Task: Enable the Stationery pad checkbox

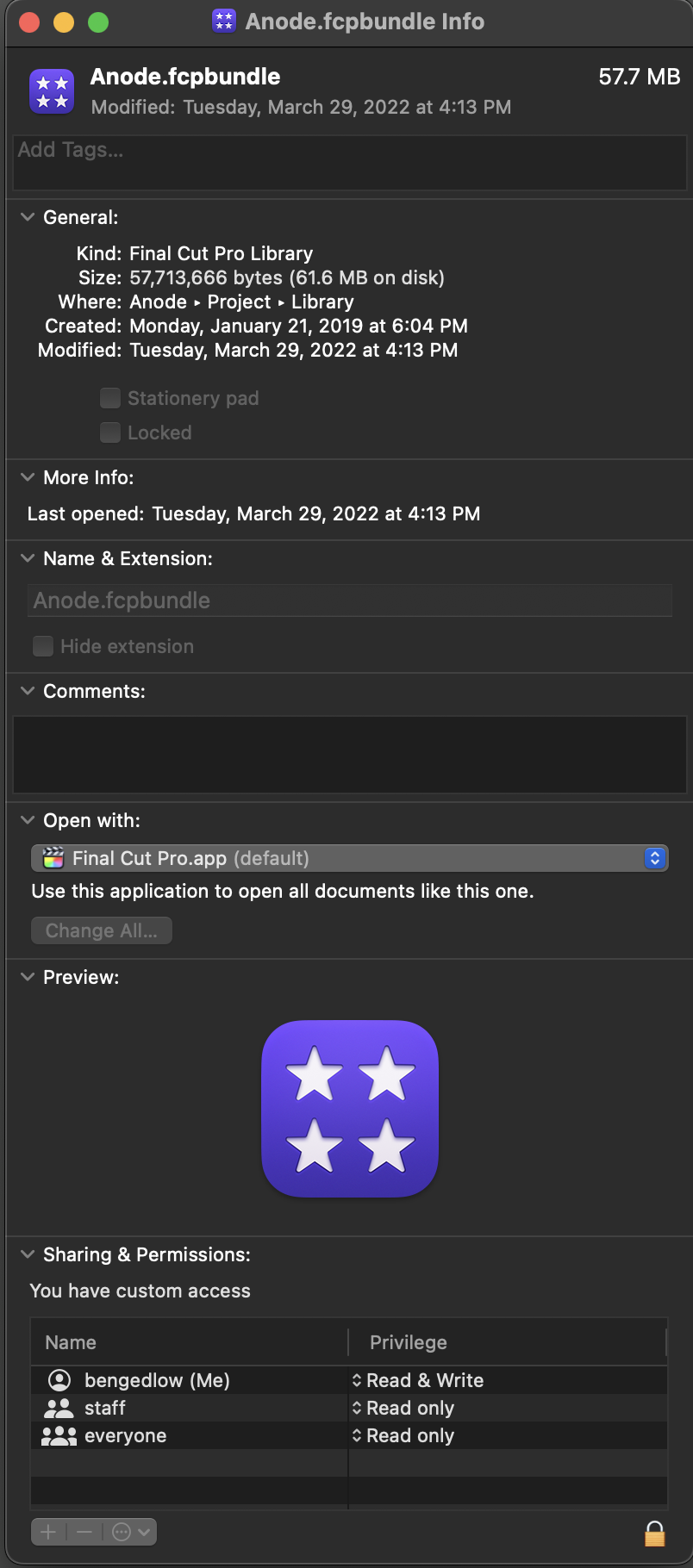Action: (110, 398)
